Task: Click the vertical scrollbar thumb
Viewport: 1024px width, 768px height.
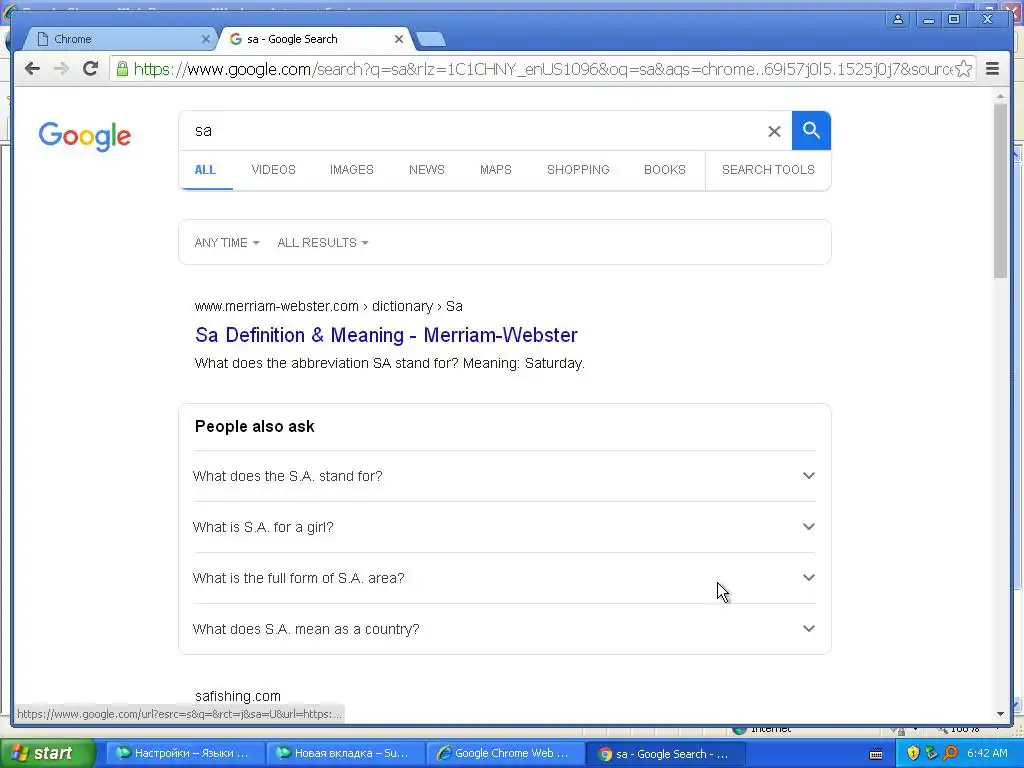Action: [x=1000, y=191]
